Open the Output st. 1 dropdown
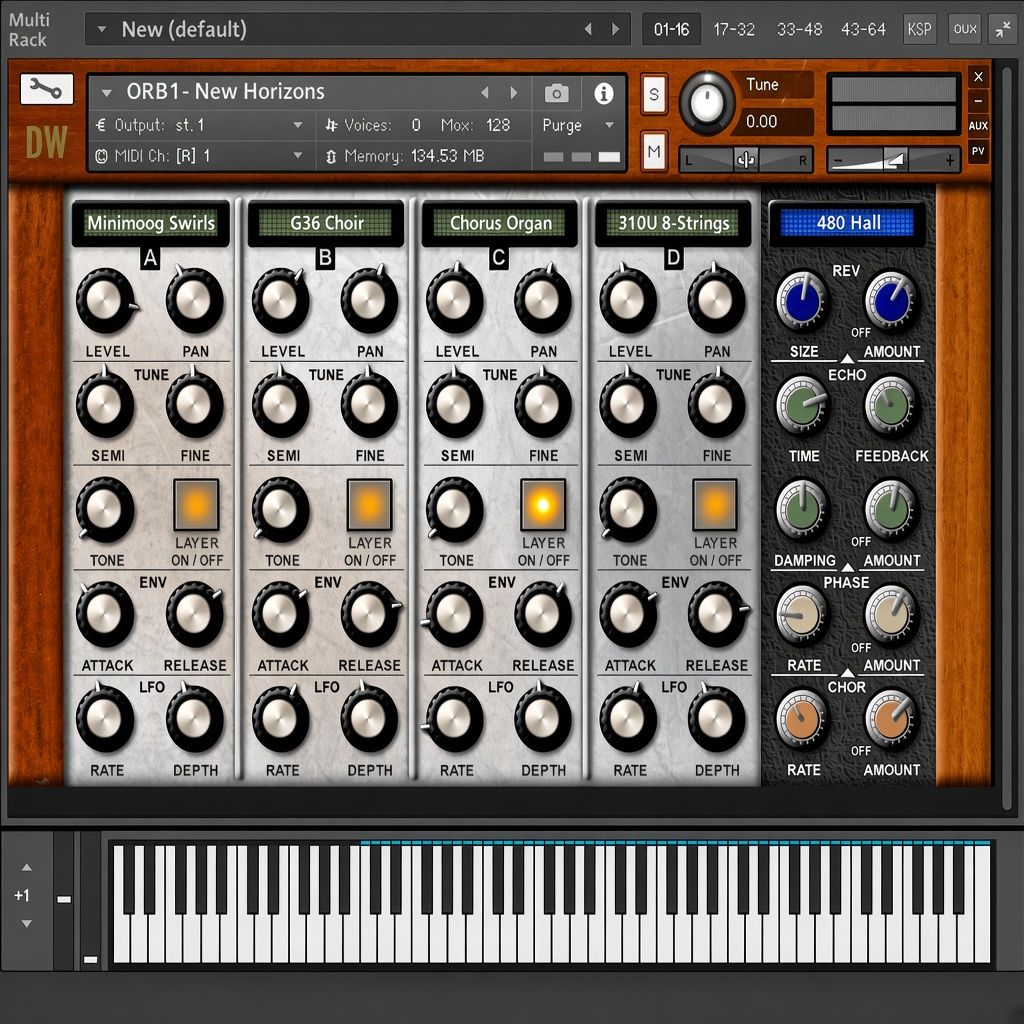This screenshot has height=1024, width=1024. [x=297, y=125]
